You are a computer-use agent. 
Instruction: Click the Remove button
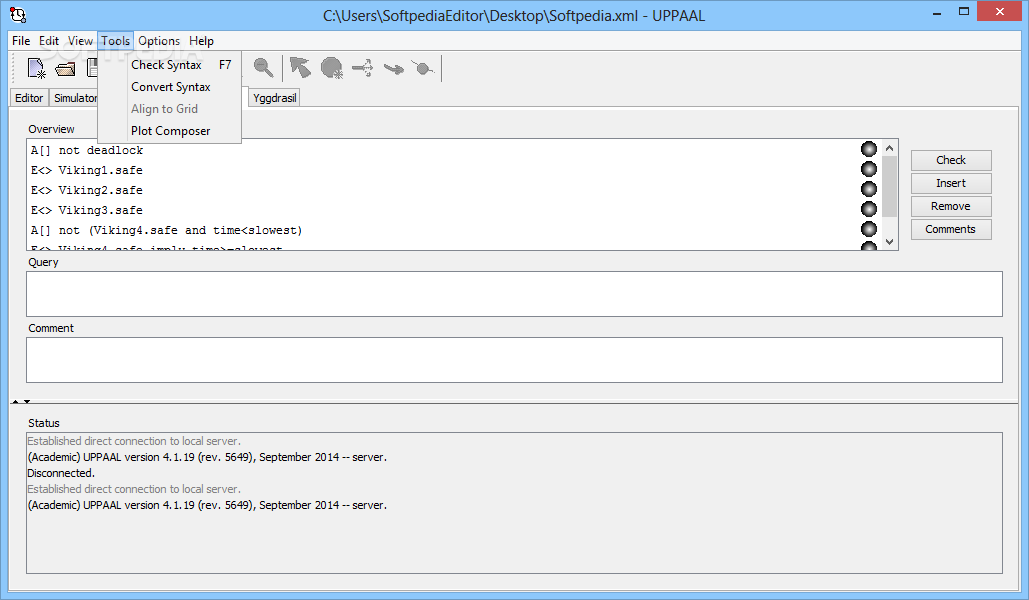coord(951,206)
